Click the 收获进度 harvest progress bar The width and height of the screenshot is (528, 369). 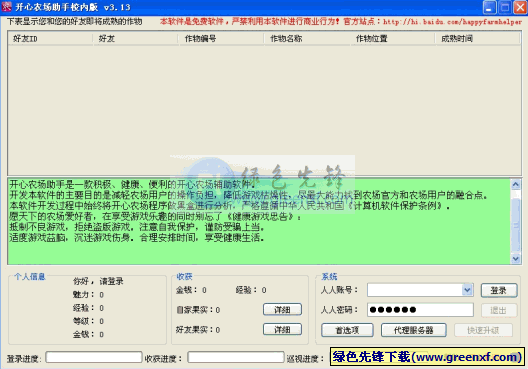coord(236,357)
